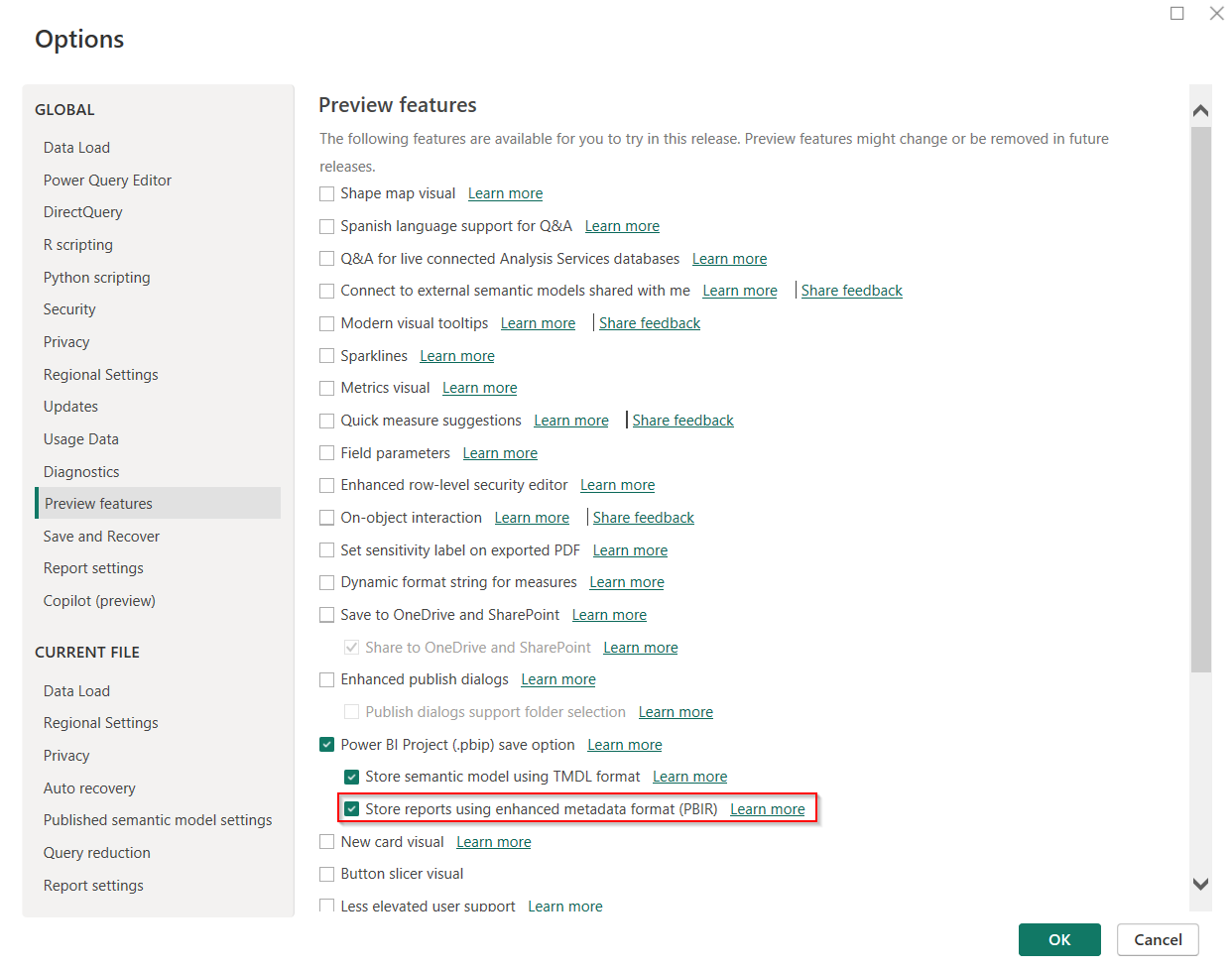Open Report settings under CURRENT FILE

(x=93, y=886)
